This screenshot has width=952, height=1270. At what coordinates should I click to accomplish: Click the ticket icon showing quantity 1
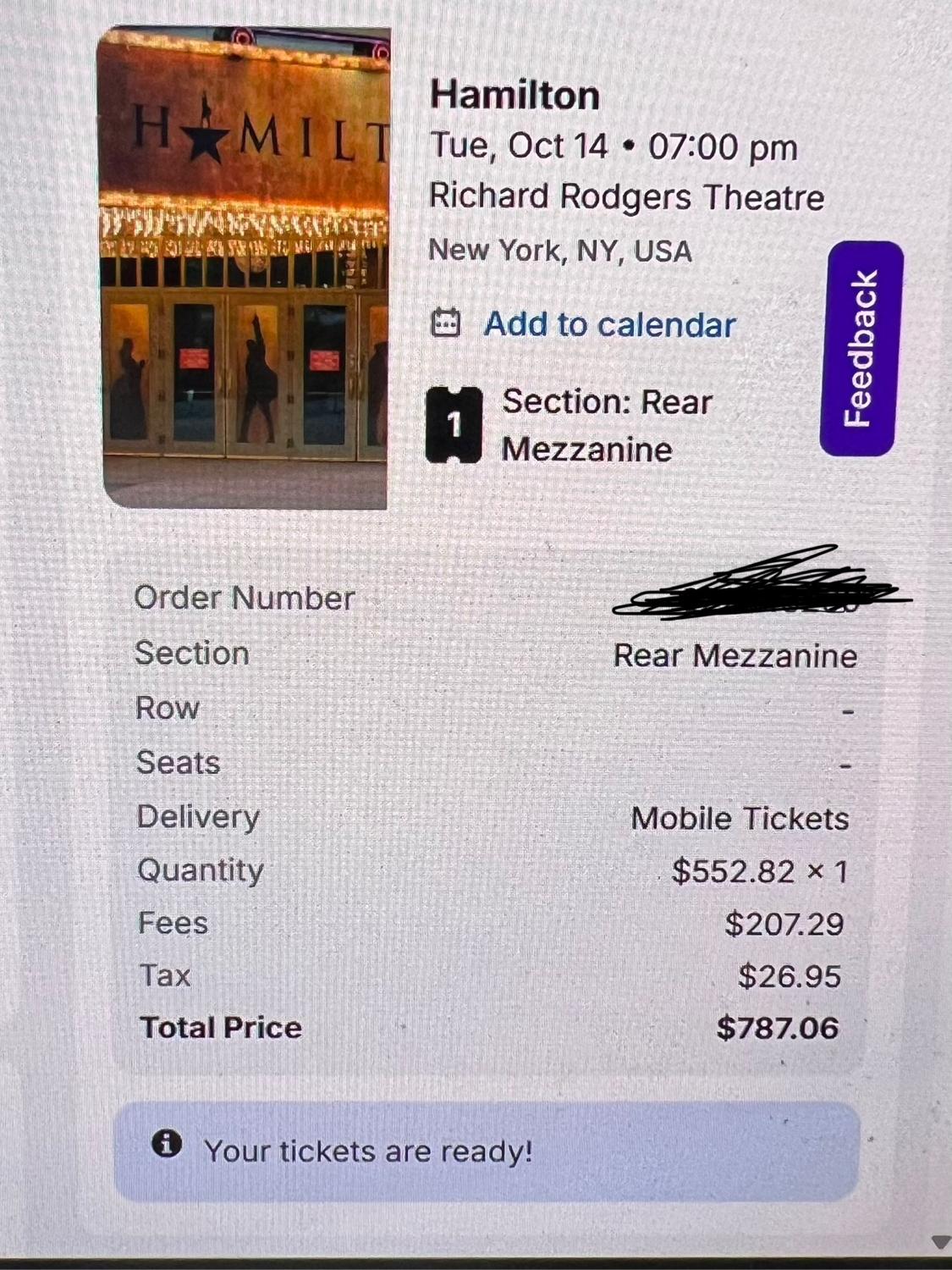click(454, 425)
